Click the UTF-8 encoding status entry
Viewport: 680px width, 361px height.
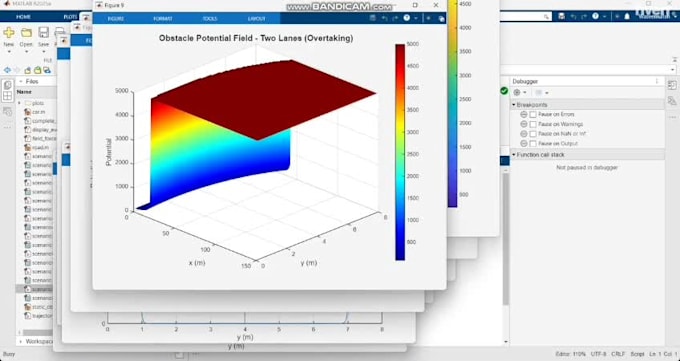(x=598, y=354)
